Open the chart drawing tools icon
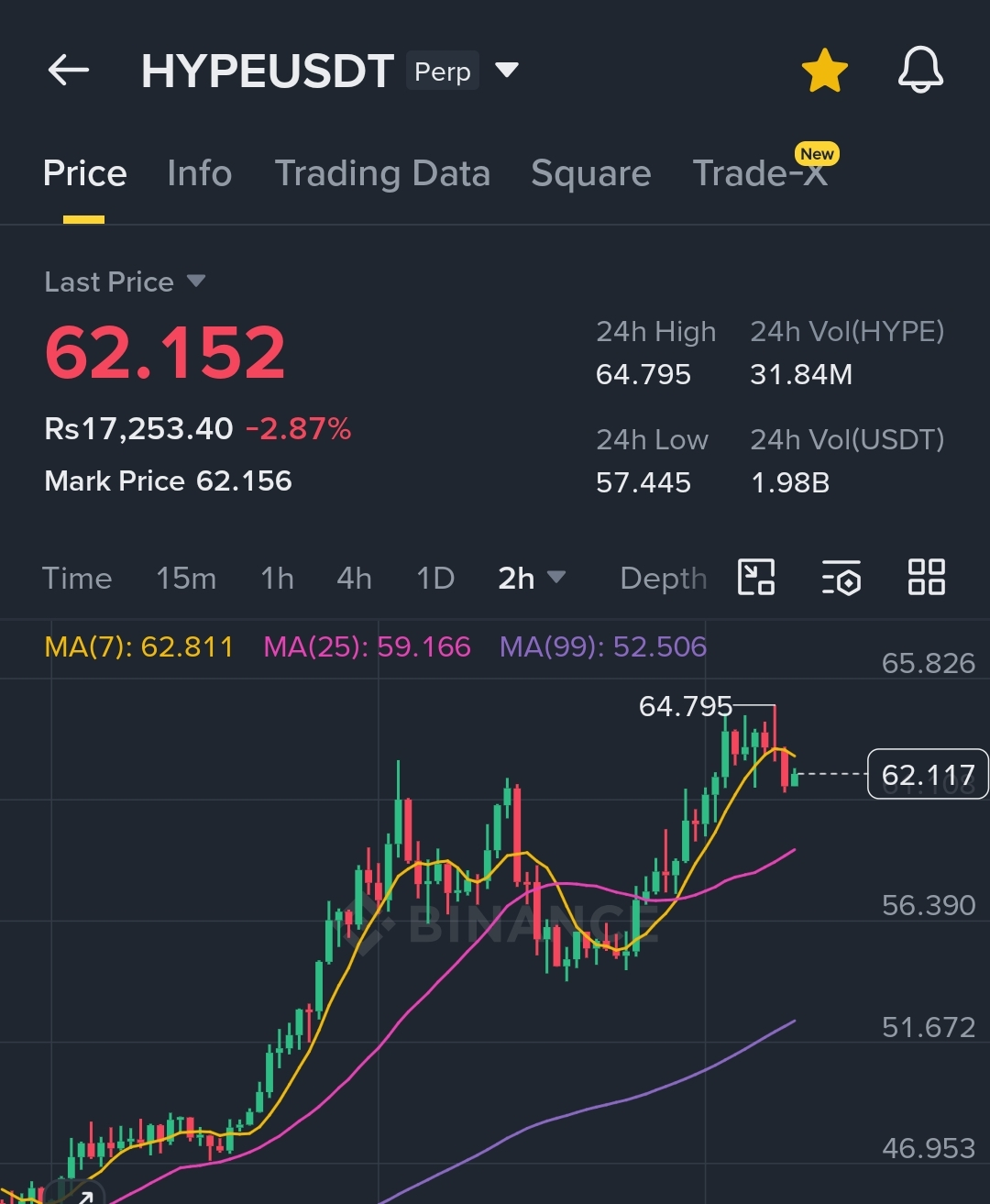 [756, 578]
